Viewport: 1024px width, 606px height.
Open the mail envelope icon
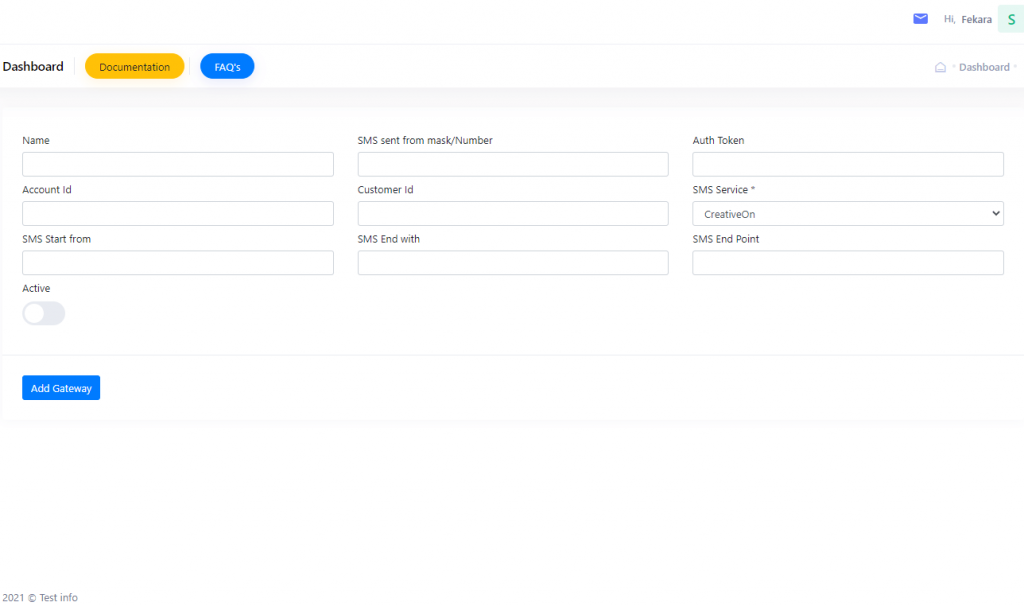tap(920, 19)
